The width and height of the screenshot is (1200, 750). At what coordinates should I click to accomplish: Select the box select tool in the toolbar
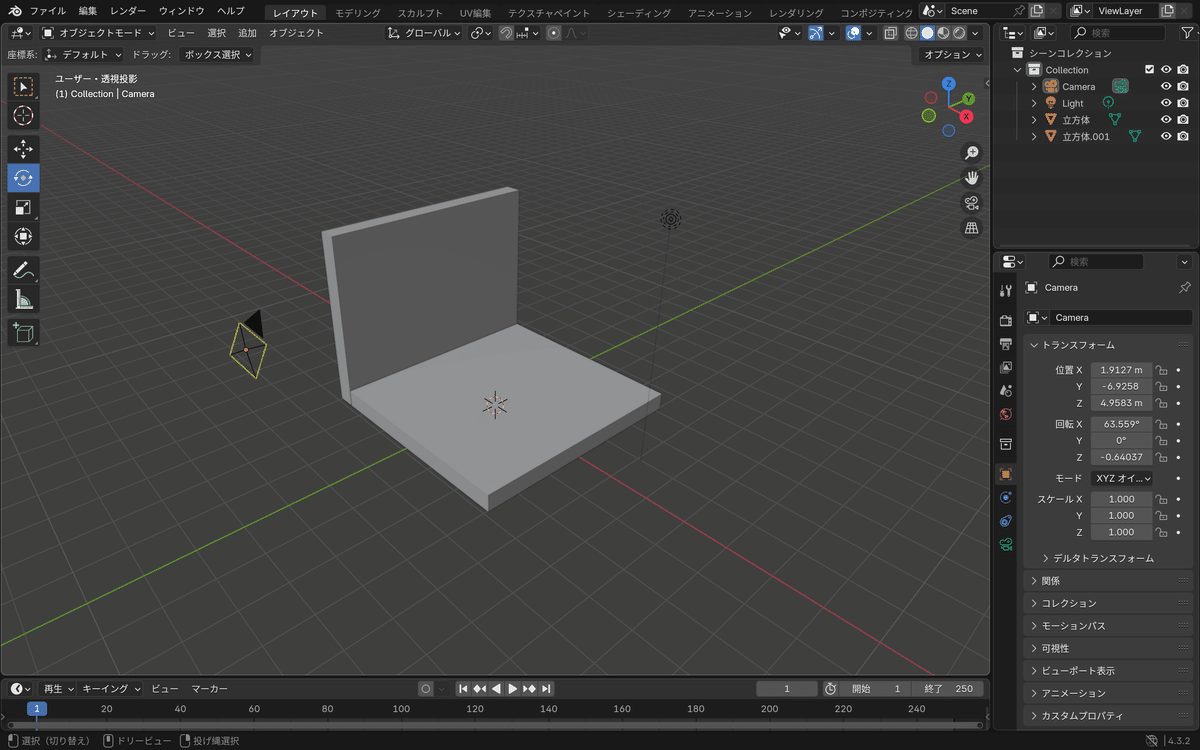coord(23,86)
